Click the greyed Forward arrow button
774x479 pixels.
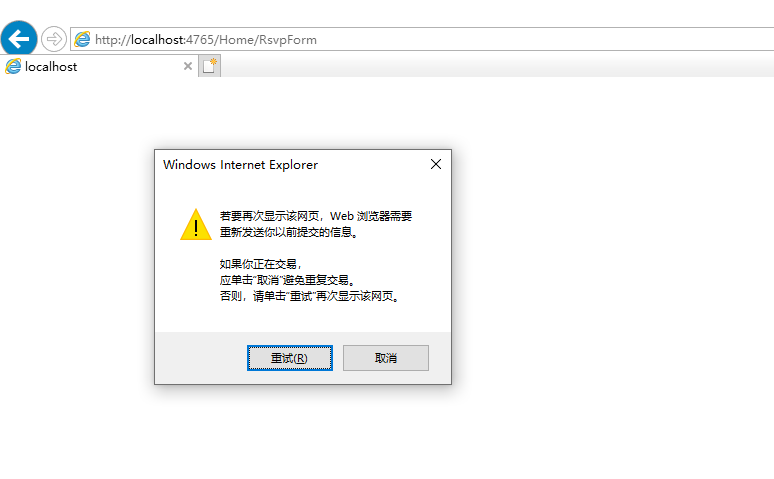click(53, 39)
